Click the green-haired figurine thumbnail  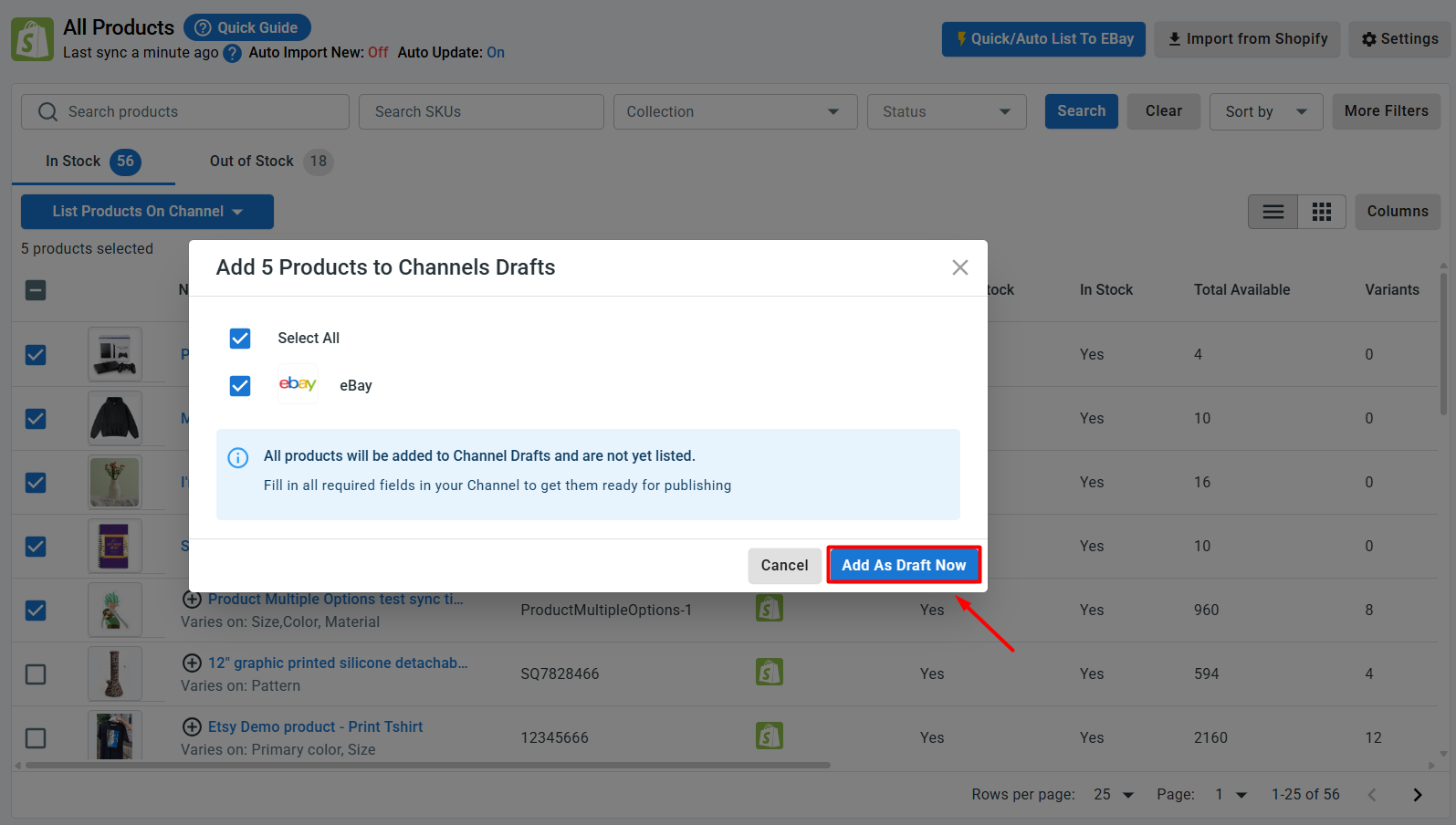(115, 610)
